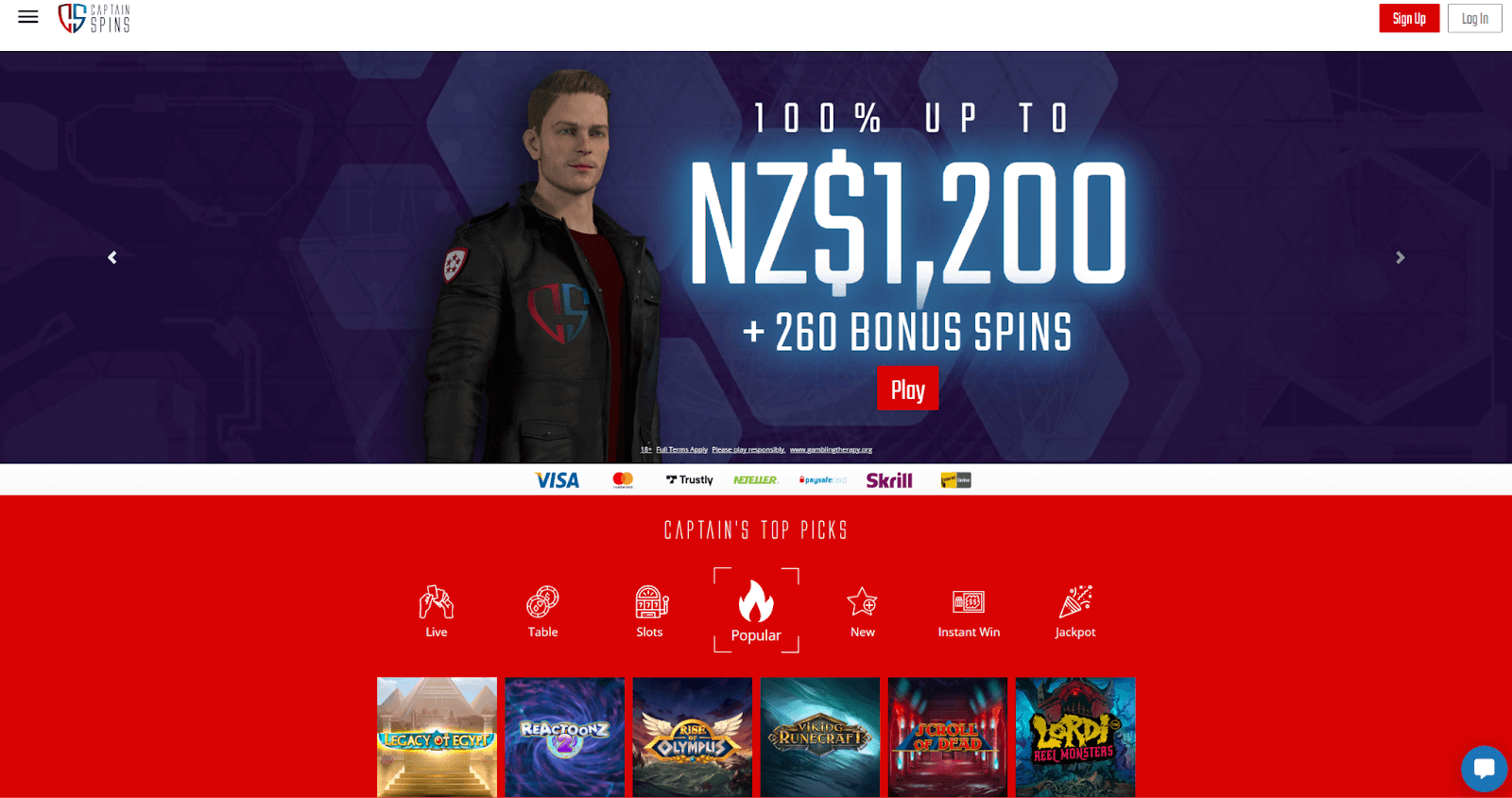Advance to next banner slide arrow

pyautogui.click(x=1400, y=257)
